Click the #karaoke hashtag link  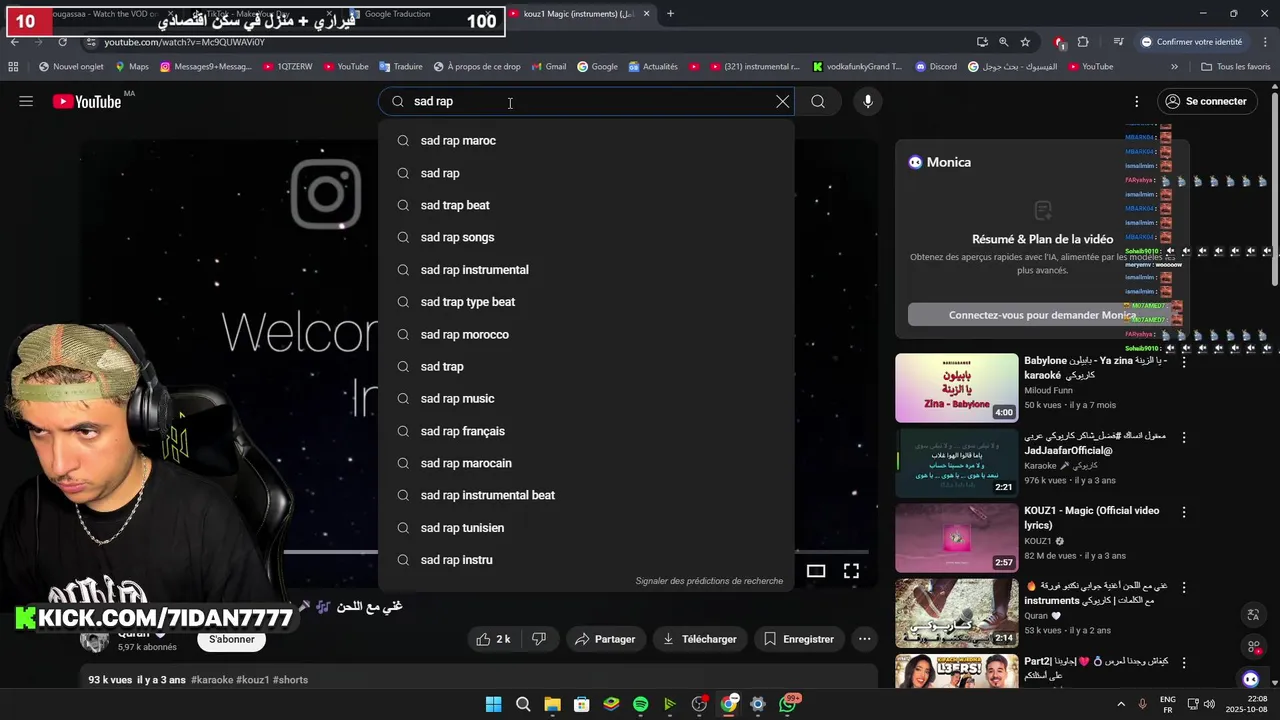(212, 680)
